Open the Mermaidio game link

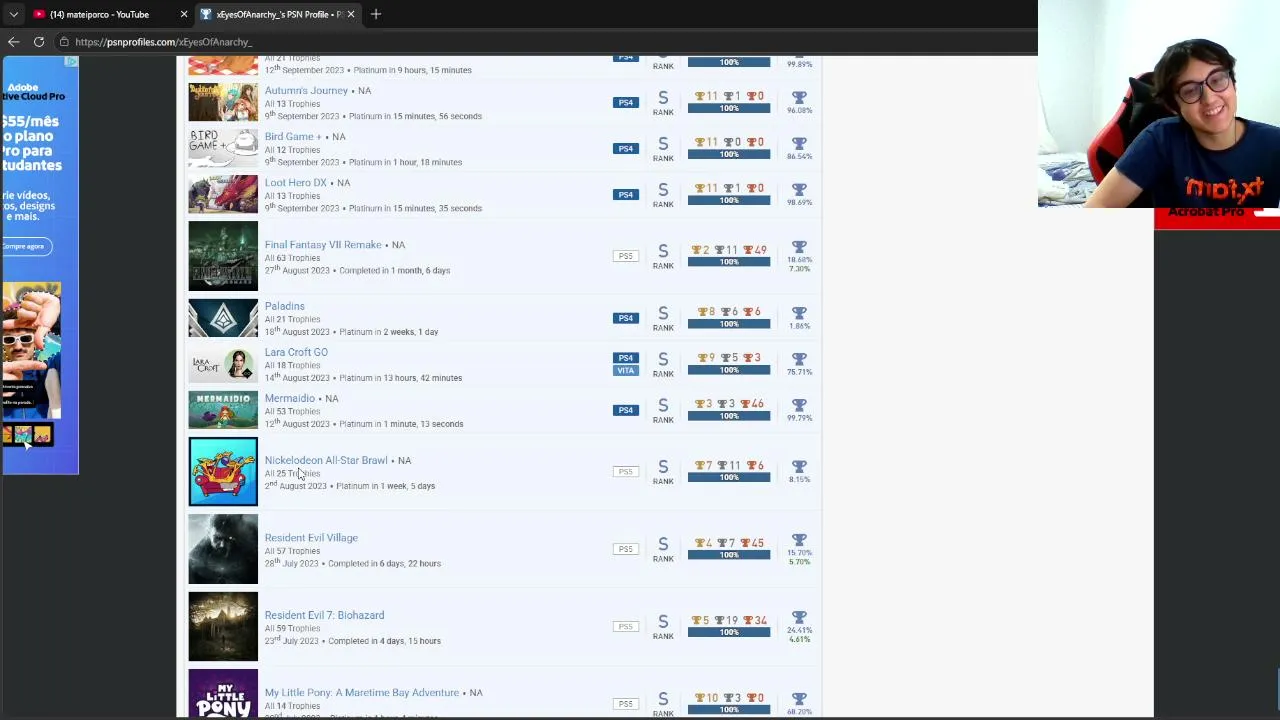pyautogui.click(x=289, y=399)
